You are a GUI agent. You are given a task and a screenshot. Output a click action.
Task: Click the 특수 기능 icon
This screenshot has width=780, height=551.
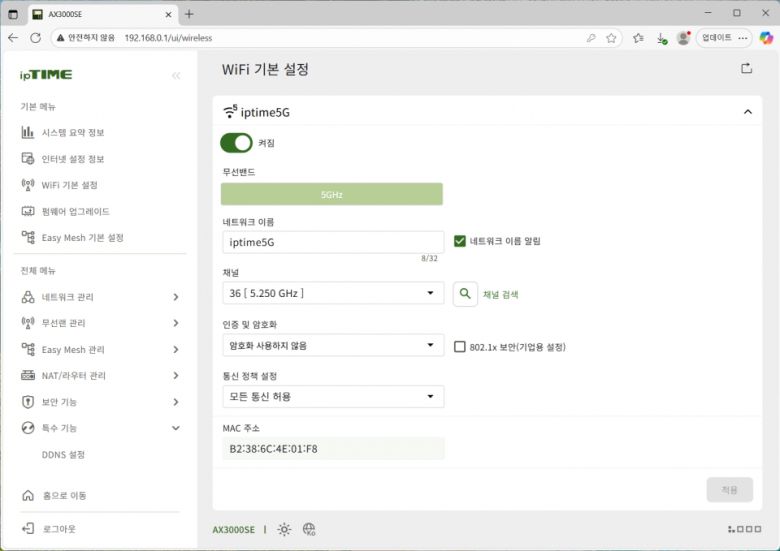pos(28,428)
